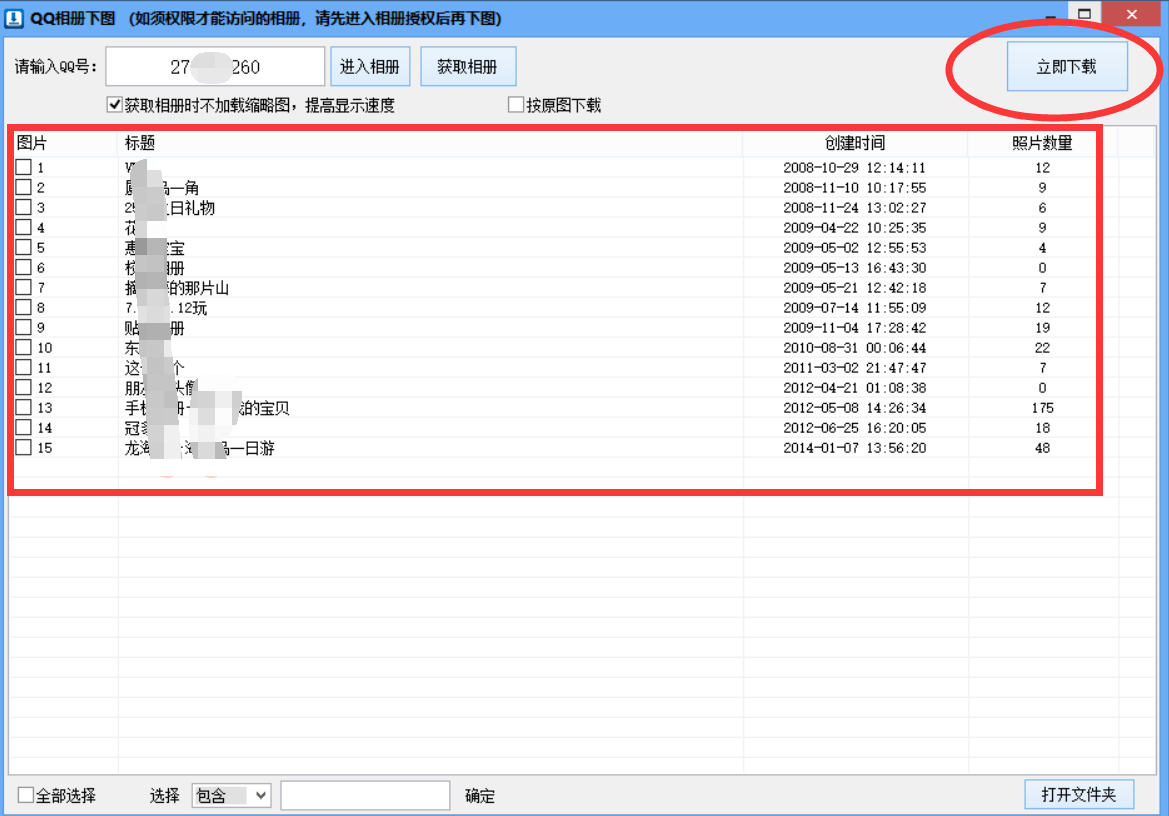The width and height of the screenshot is (1169, 816).
Task: Select creation time 2008-10-29 12:14:11
Action: coord(854,168)
